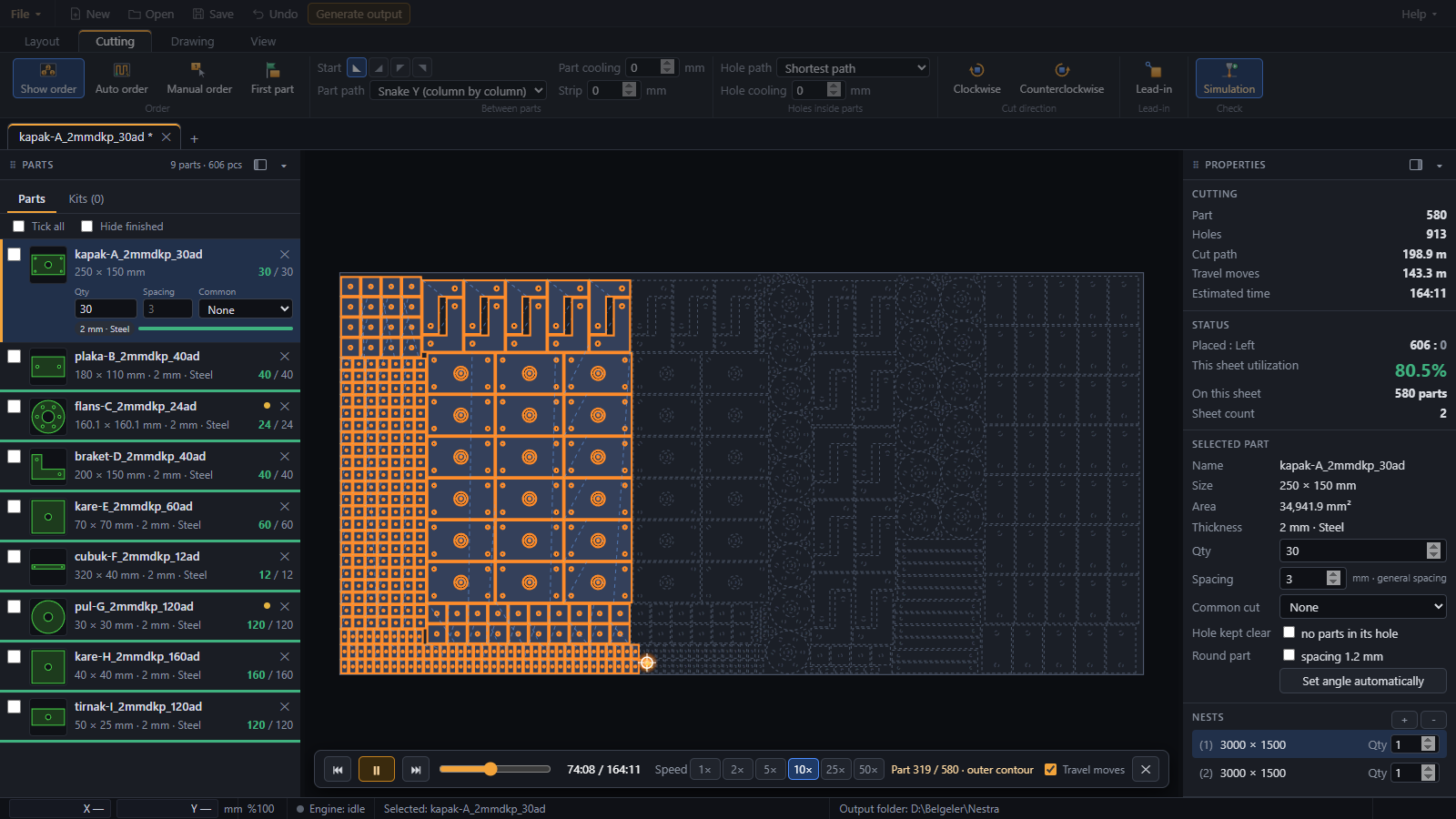Click the Part cooling input field
1456x819 pixels.
[x=642, y=67]
